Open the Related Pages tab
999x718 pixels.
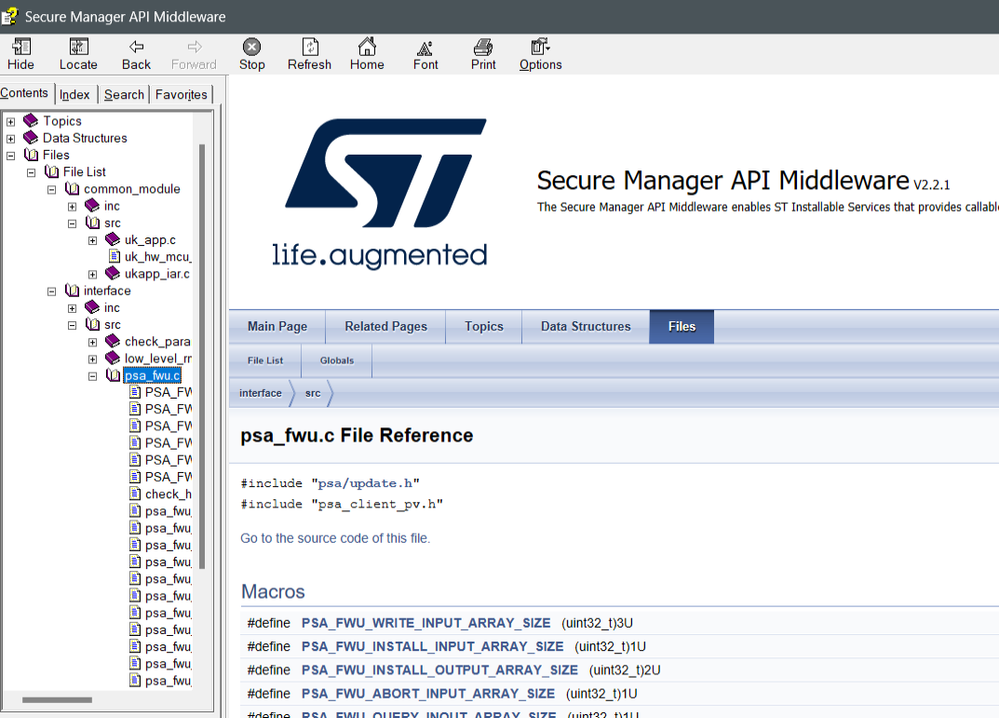tap(386, 326)
